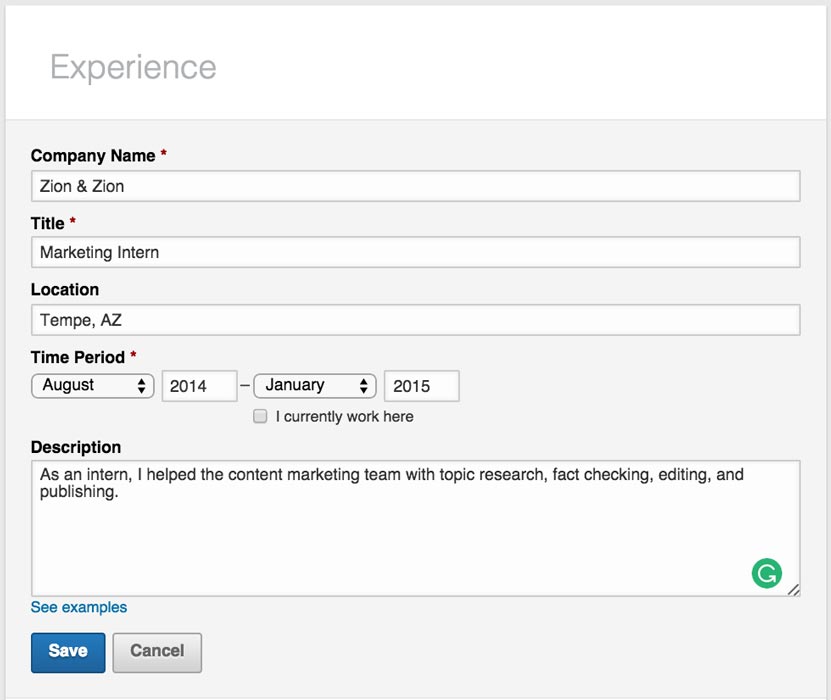
Task: Check the "I currently work here" checkbox
Action: [x=260, y=416]
